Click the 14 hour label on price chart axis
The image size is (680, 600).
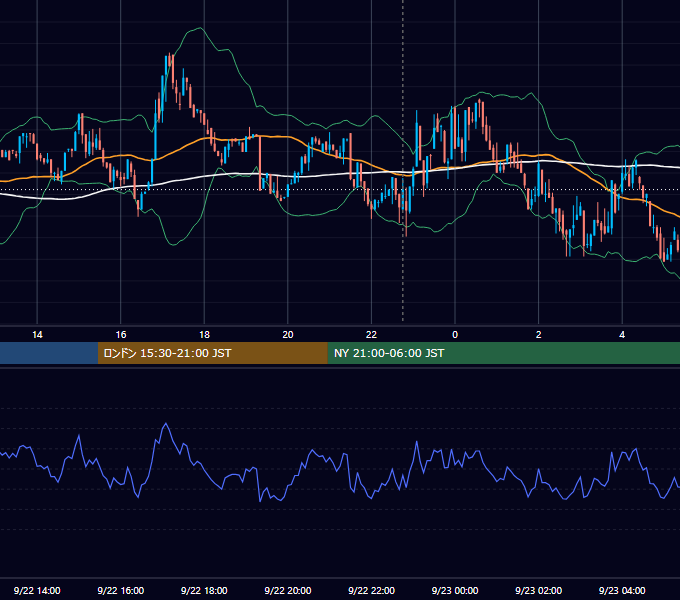coord(37,335)
